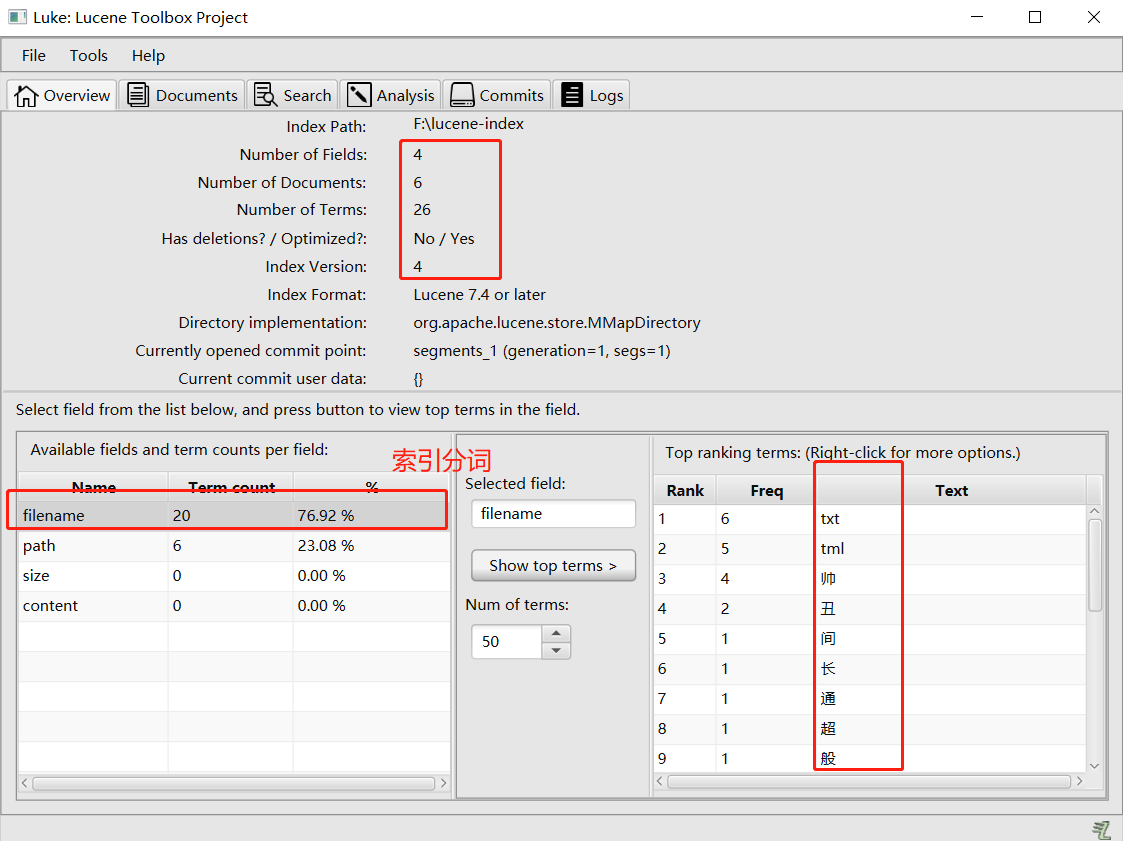Image resolution: width=1123 pixels, height=841 pixels.
Task: Click the Logs tab list icon
Action: pos(572,95)
